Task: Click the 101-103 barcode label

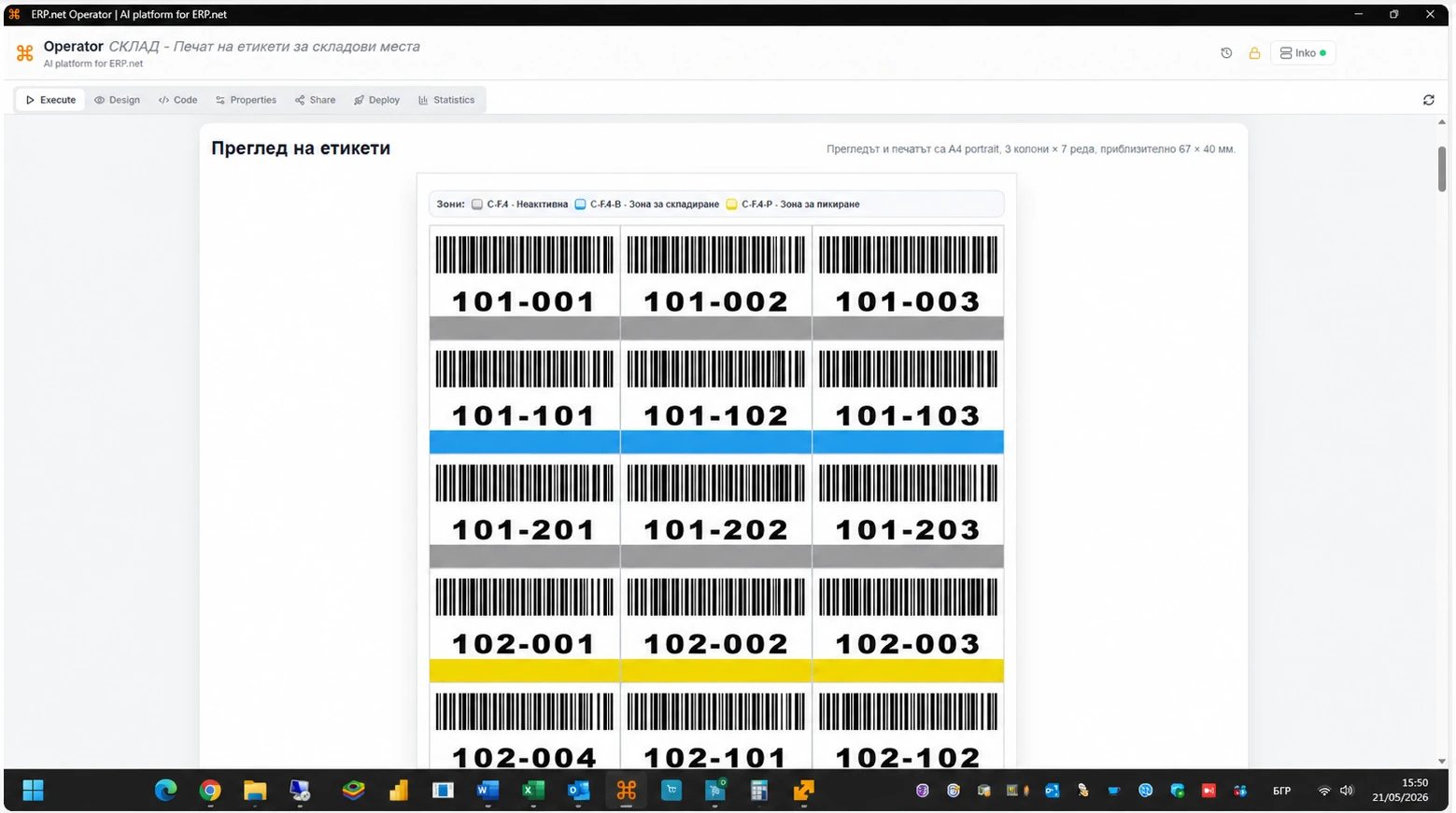Action: point(908,398)
